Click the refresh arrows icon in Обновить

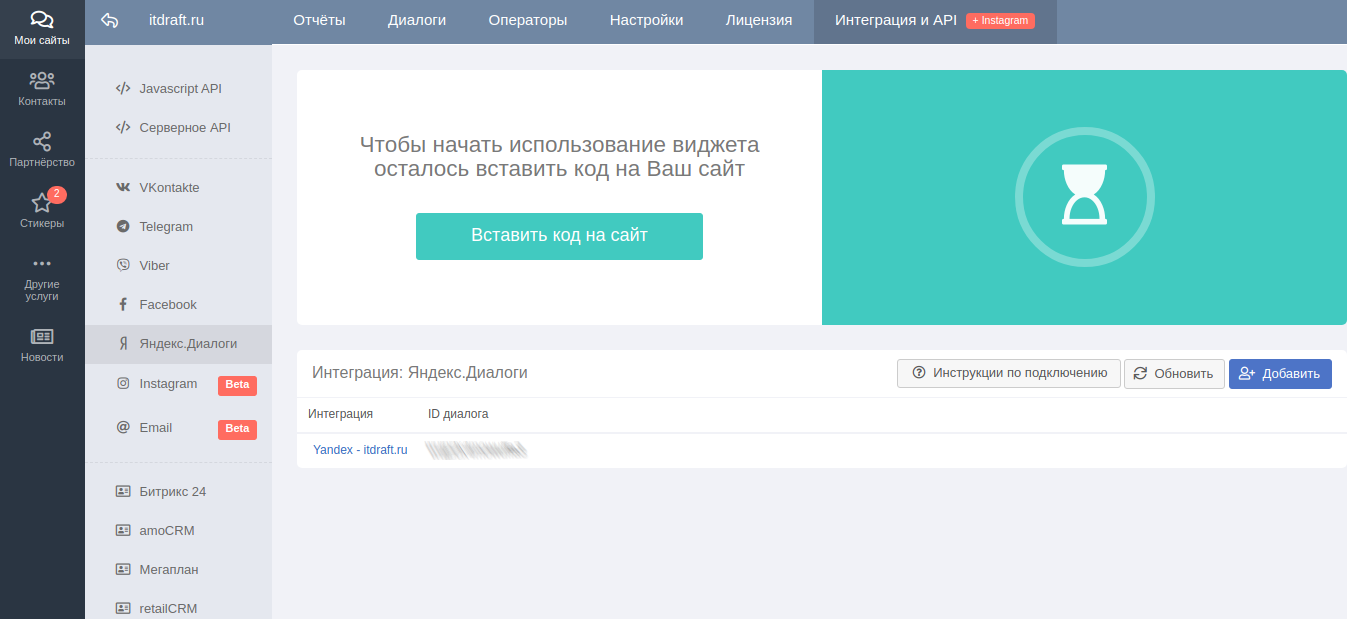point(1140,373)
